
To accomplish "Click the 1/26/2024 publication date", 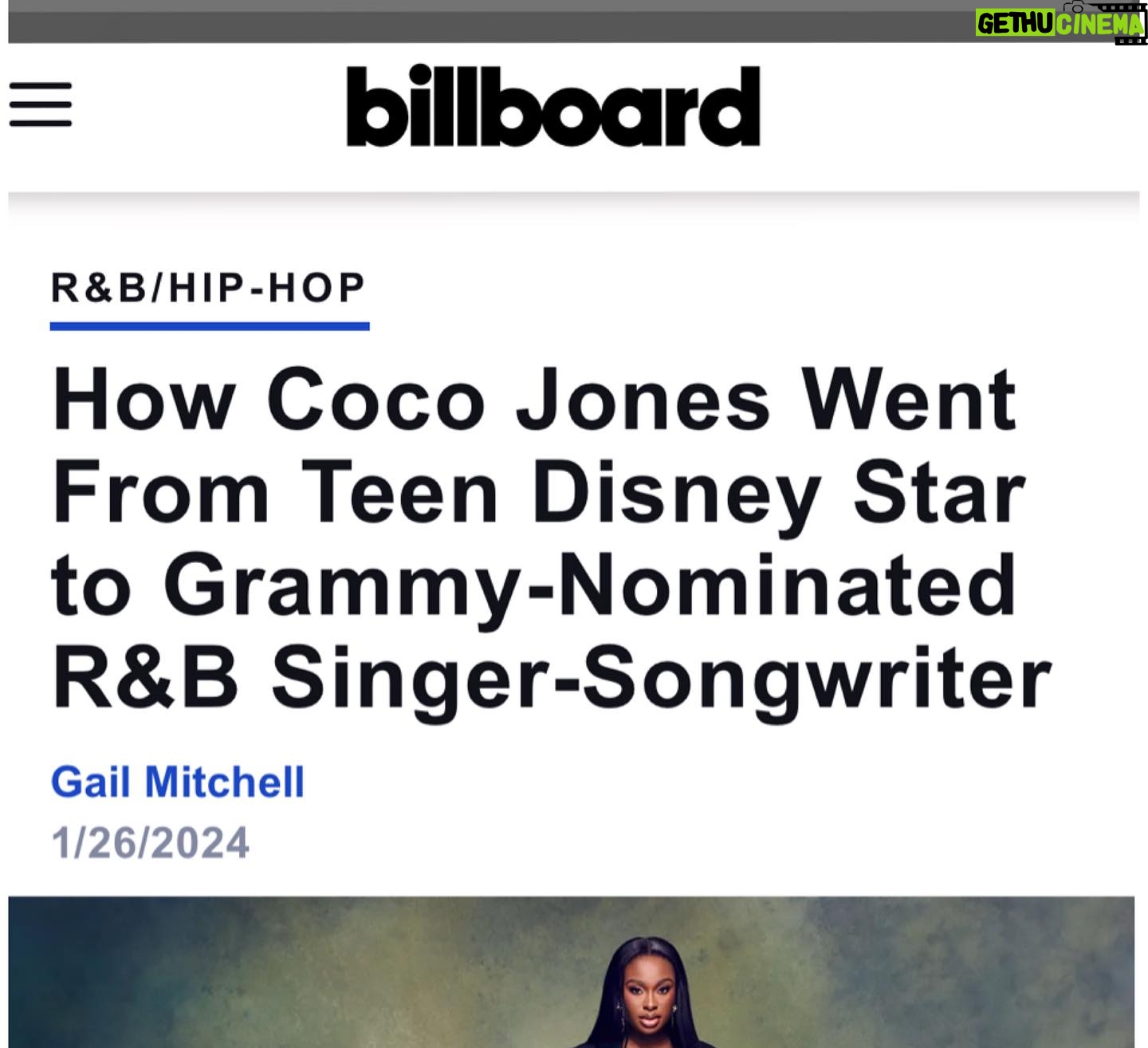I will point(150,843).
